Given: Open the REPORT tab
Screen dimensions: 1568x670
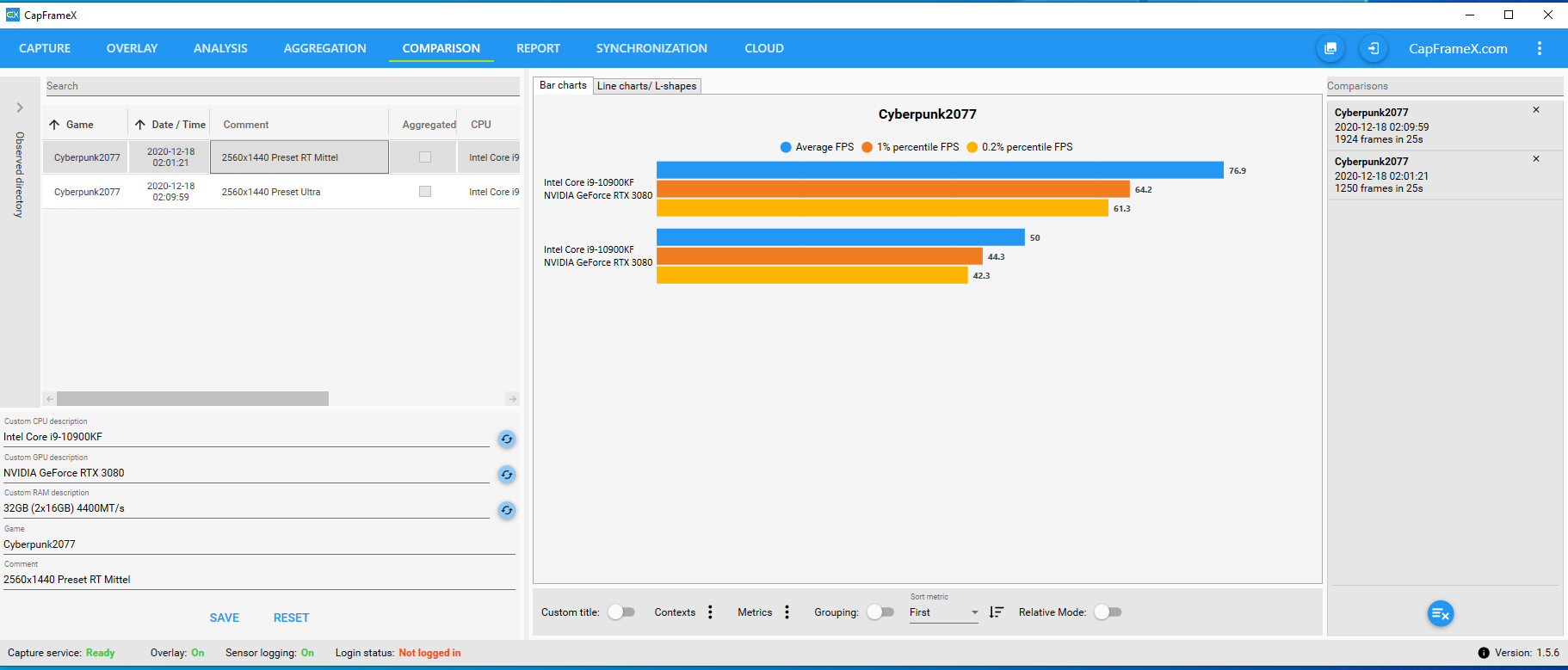Looking at the screenshot, I should tap(538, 48).
